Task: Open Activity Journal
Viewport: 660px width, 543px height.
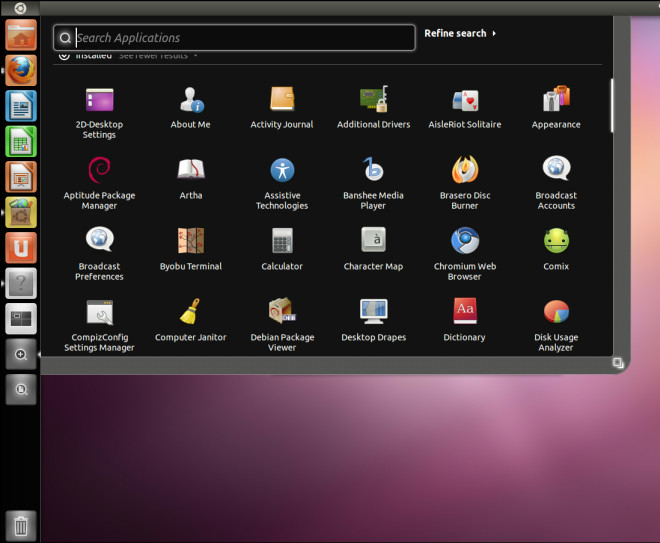Action: coord(282,107)
